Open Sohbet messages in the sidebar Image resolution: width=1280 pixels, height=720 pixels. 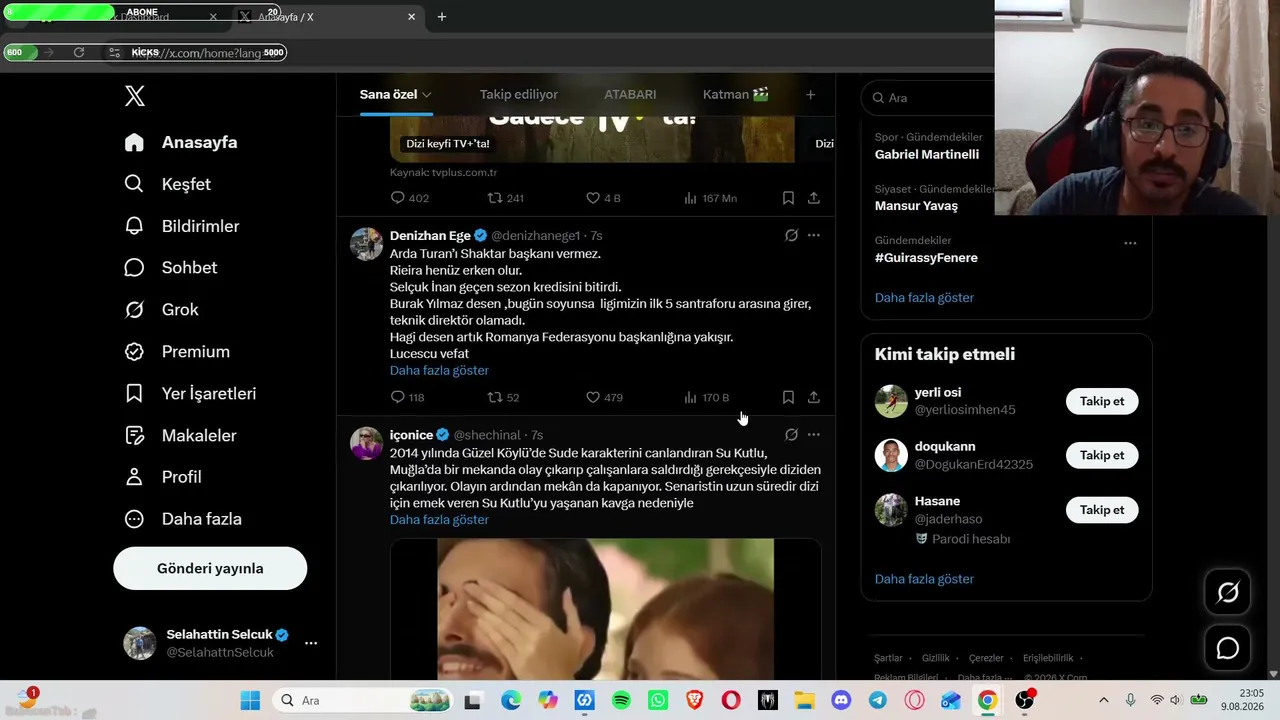pos(170,267)
